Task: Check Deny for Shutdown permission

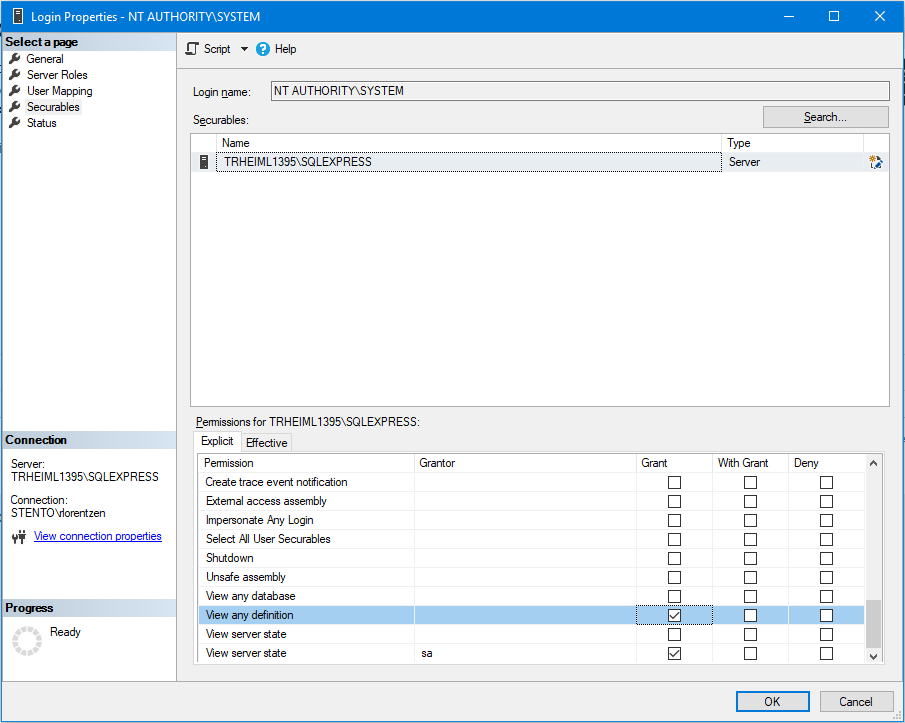Action: [826, 558]
